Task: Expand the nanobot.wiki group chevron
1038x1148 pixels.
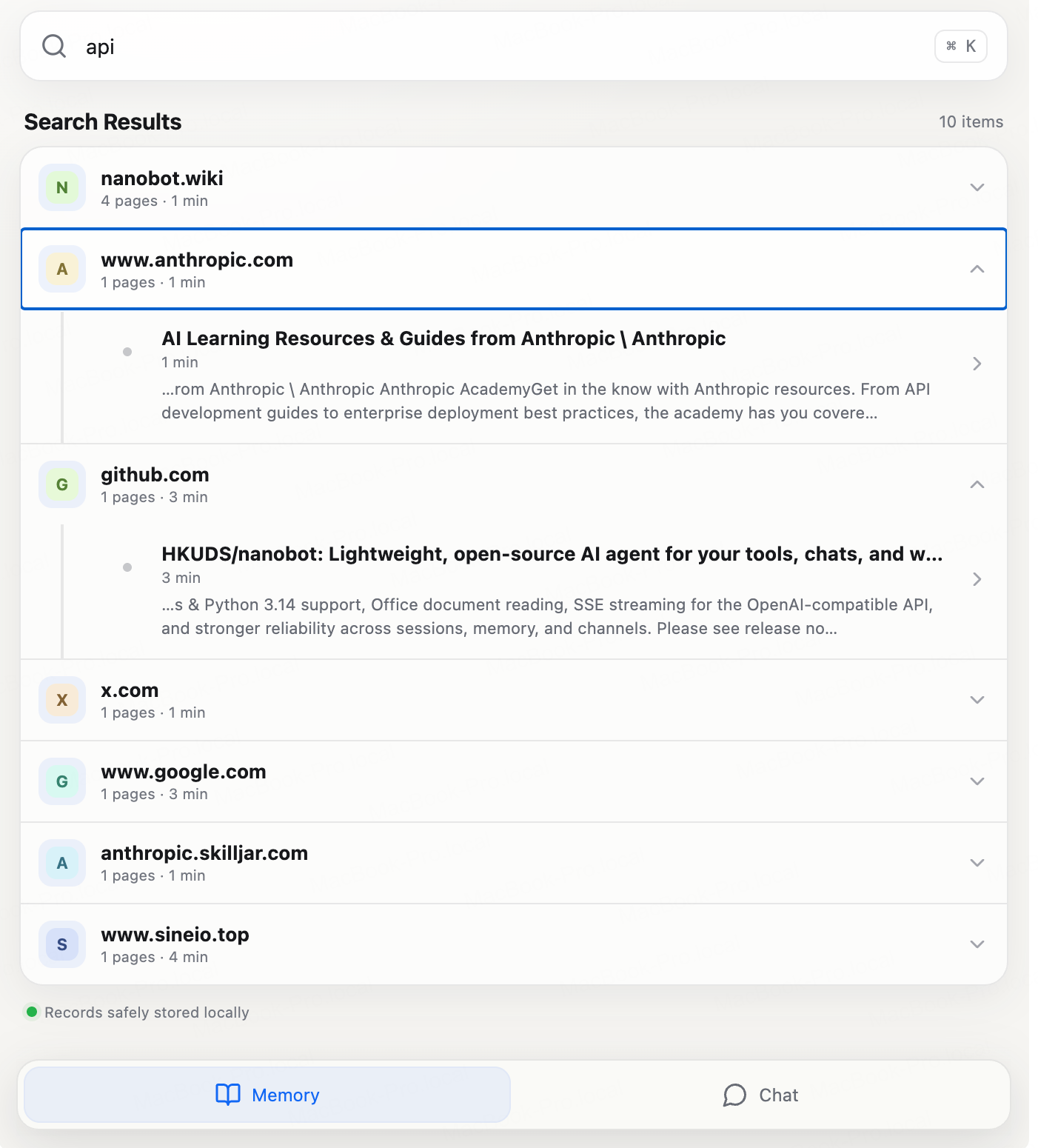Action: tap(977, 187)
